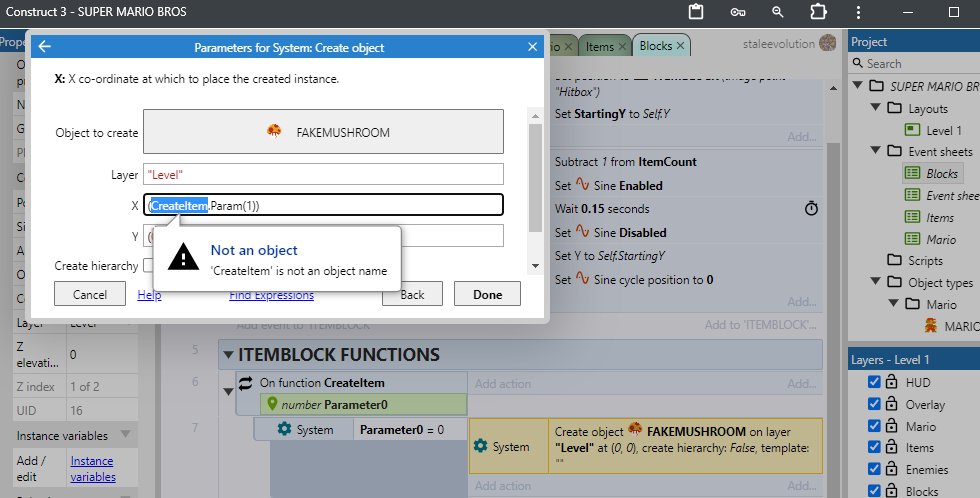
Task: Collapse the Object types folder
Action: coord(876,282)
